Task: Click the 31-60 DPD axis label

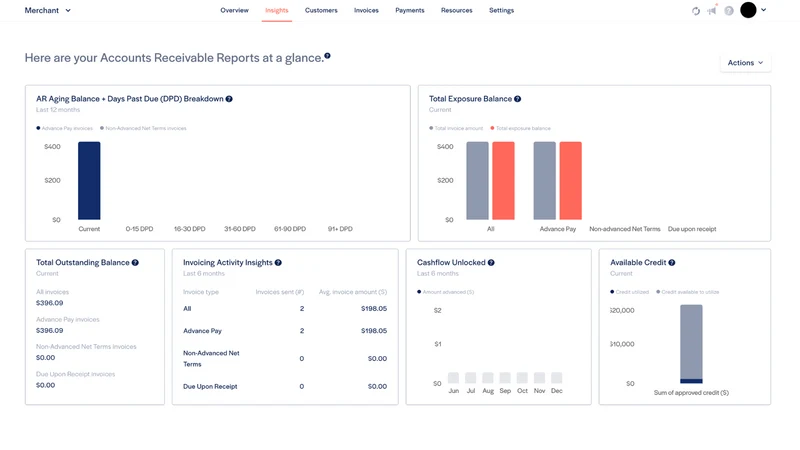Action: click(x=240, y=229)
